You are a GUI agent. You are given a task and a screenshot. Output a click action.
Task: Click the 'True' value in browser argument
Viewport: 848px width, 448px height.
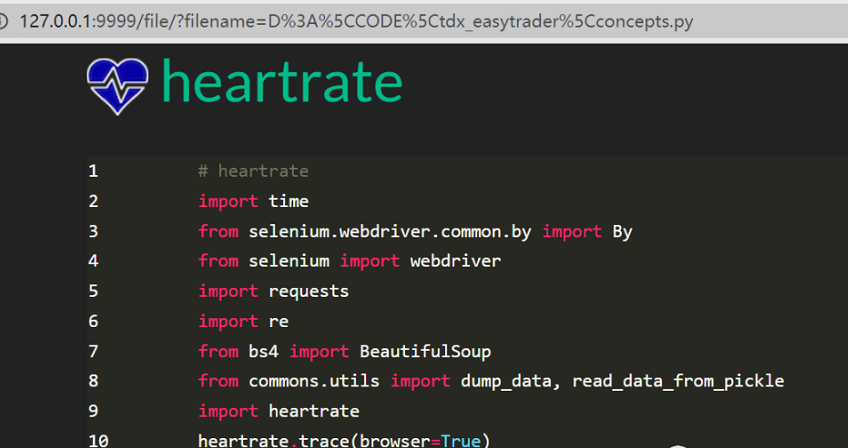[461, 440]
